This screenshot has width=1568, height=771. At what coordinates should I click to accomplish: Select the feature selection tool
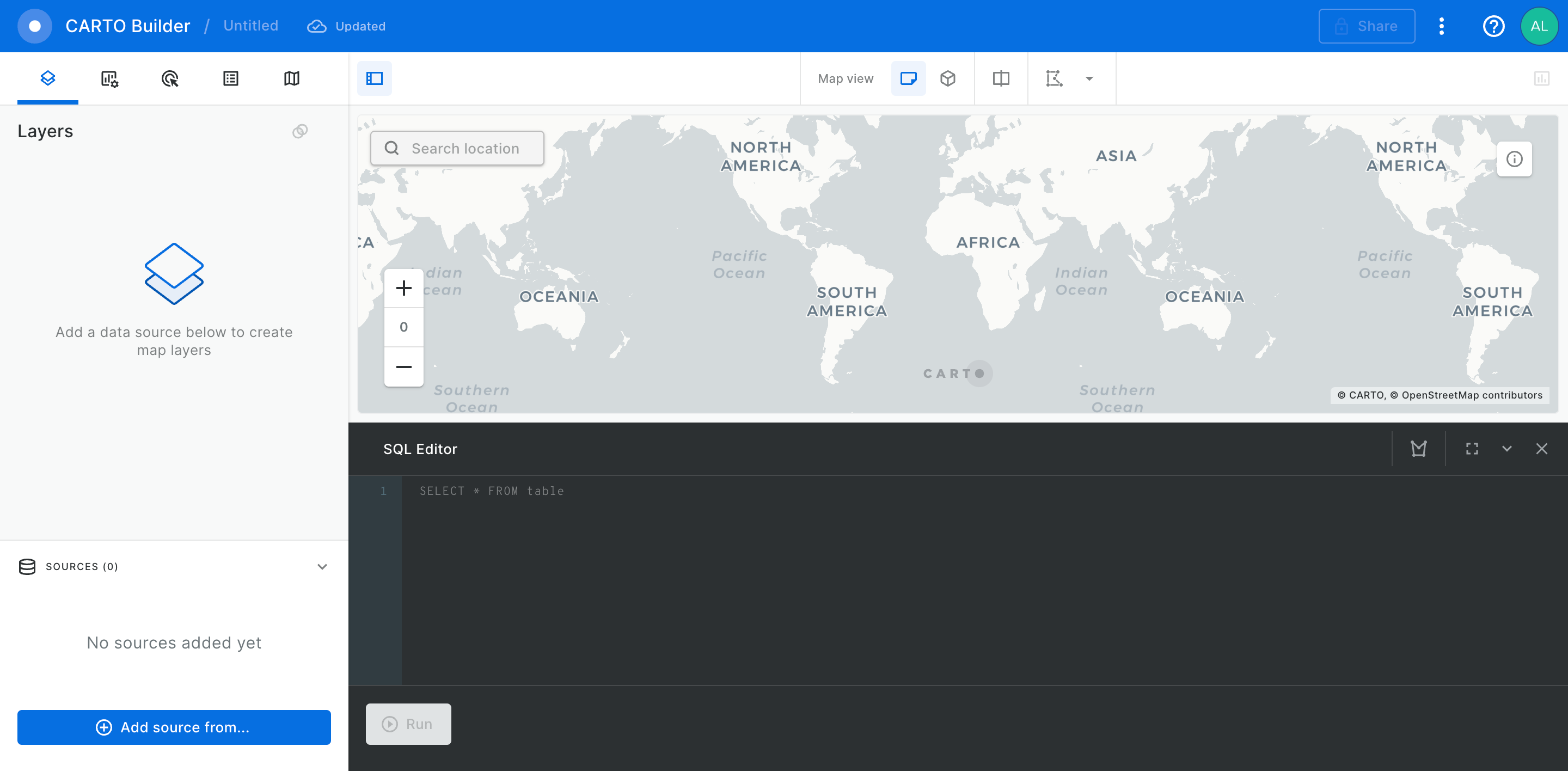point(1054,78)
